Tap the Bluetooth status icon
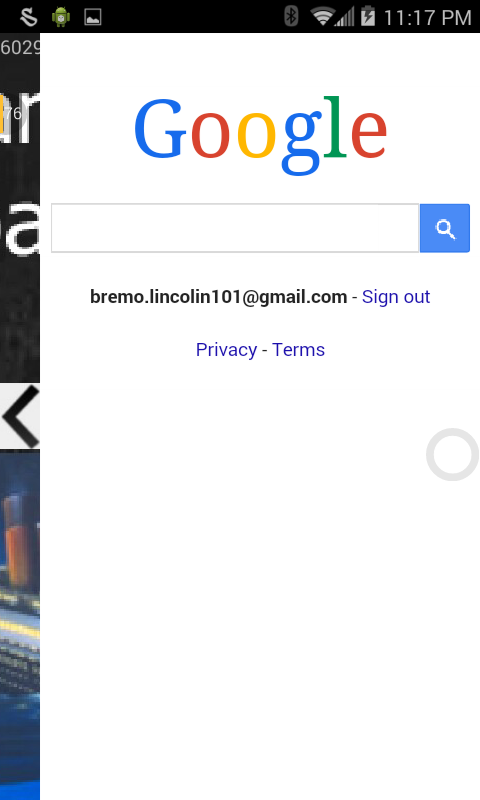 291,16
